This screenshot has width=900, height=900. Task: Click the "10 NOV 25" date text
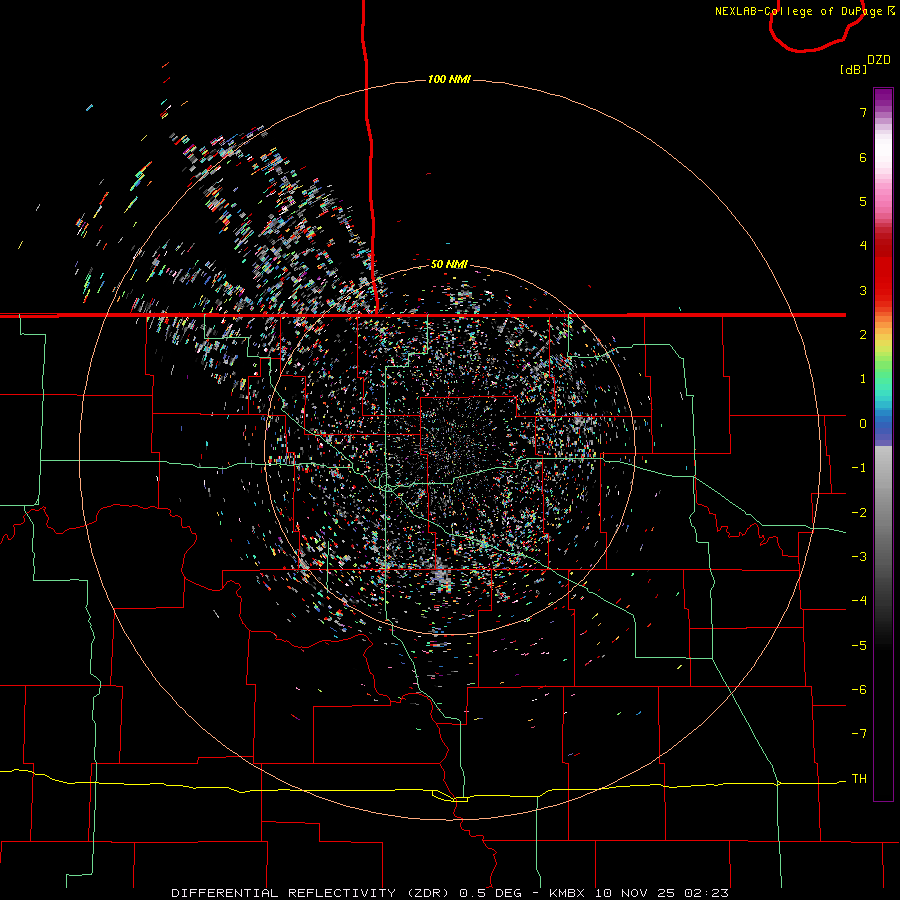(635, 893)
